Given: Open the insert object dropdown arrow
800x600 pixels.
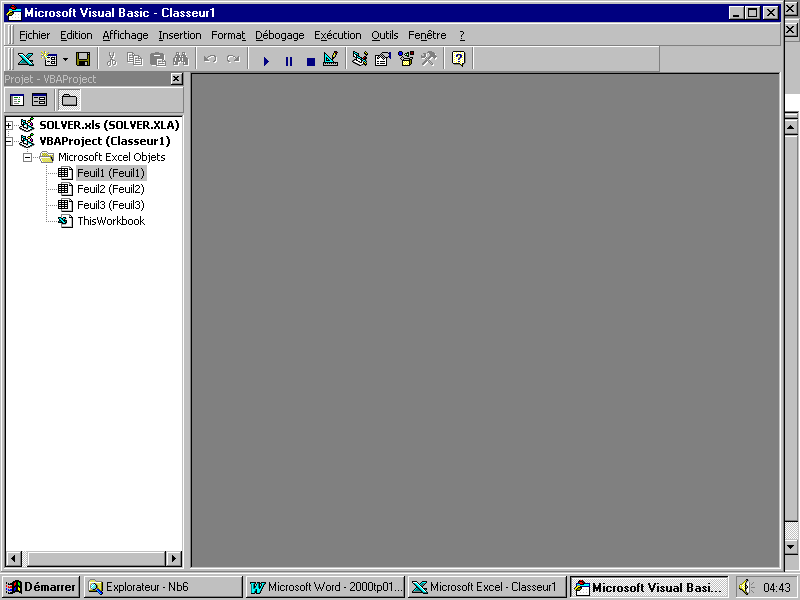Looking at the screenshot, I should (x=65, y=59).
